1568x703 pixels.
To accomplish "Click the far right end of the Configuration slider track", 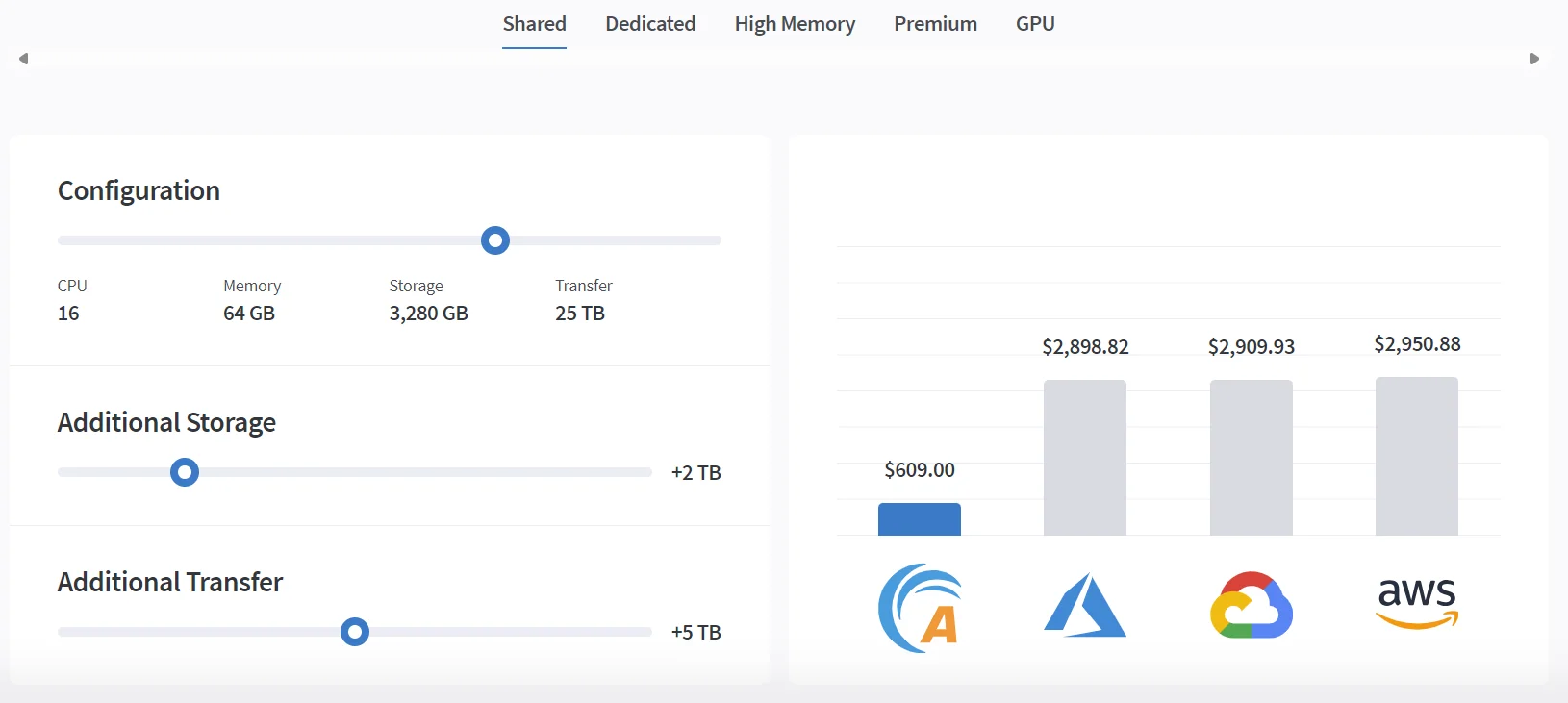I will 717,240.
